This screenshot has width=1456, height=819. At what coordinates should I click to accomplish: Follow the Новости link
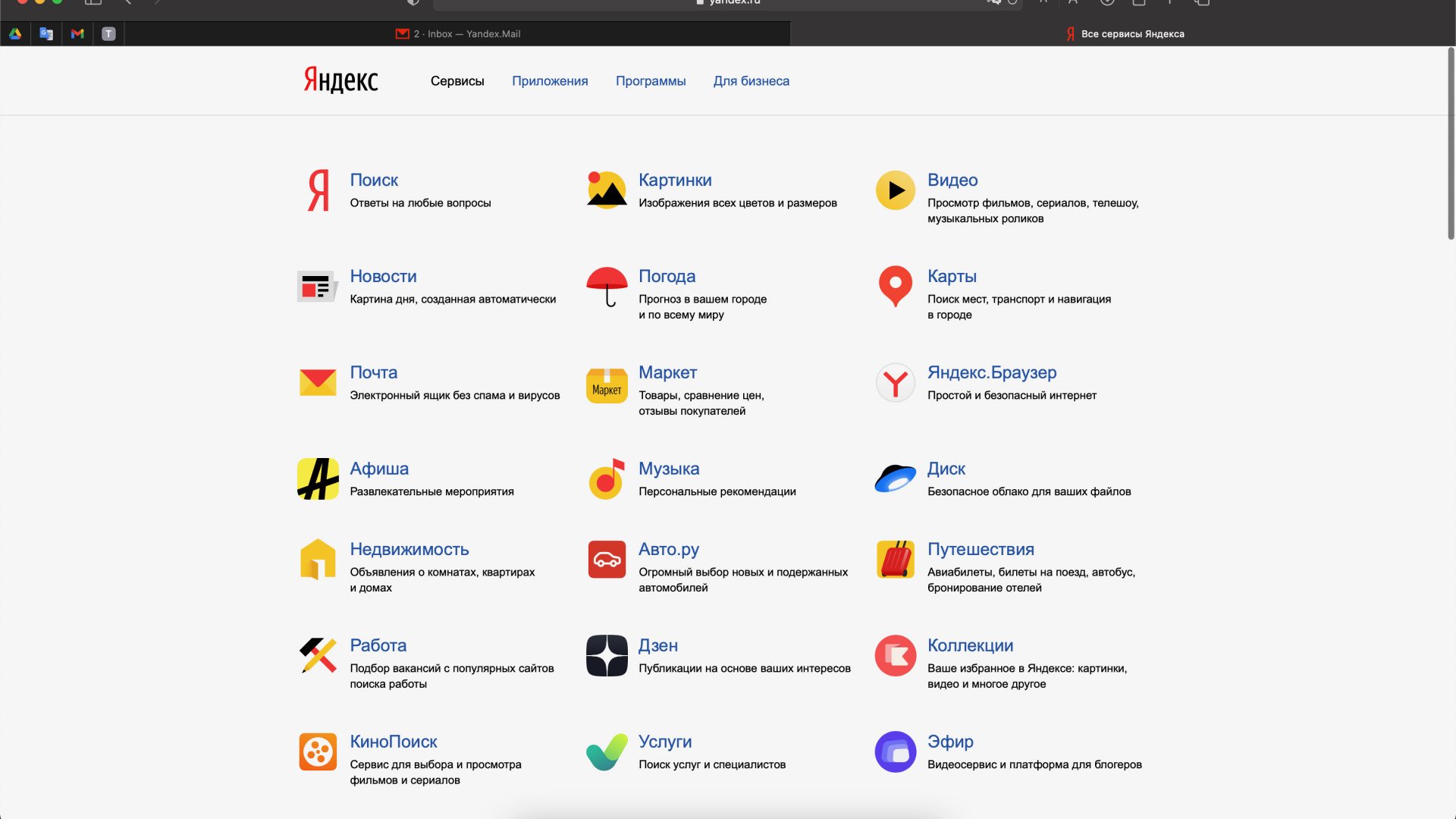click(x=383, y=276)
